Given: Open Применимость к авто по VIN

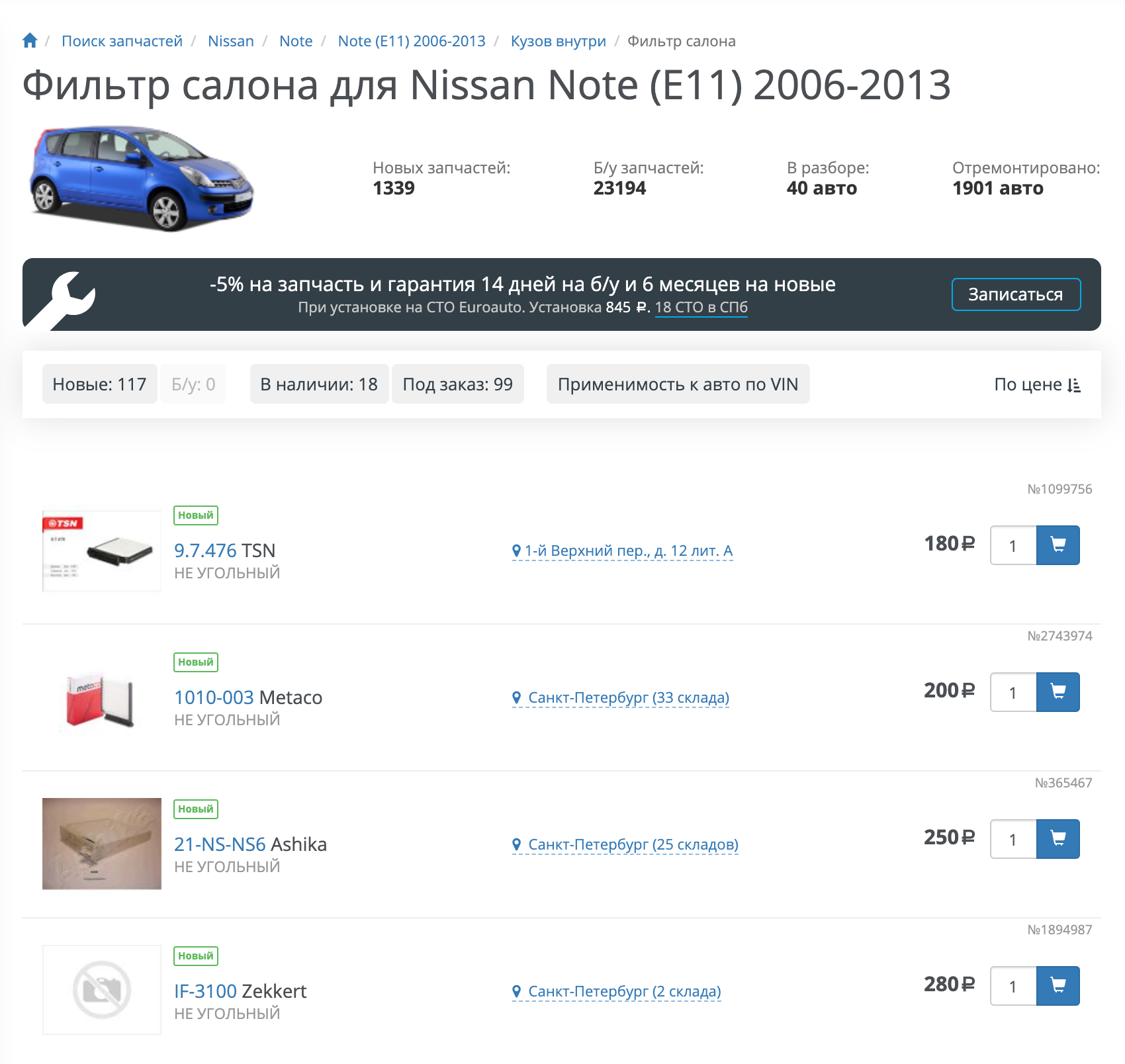Looking at the screenshot, I should 678,384.
